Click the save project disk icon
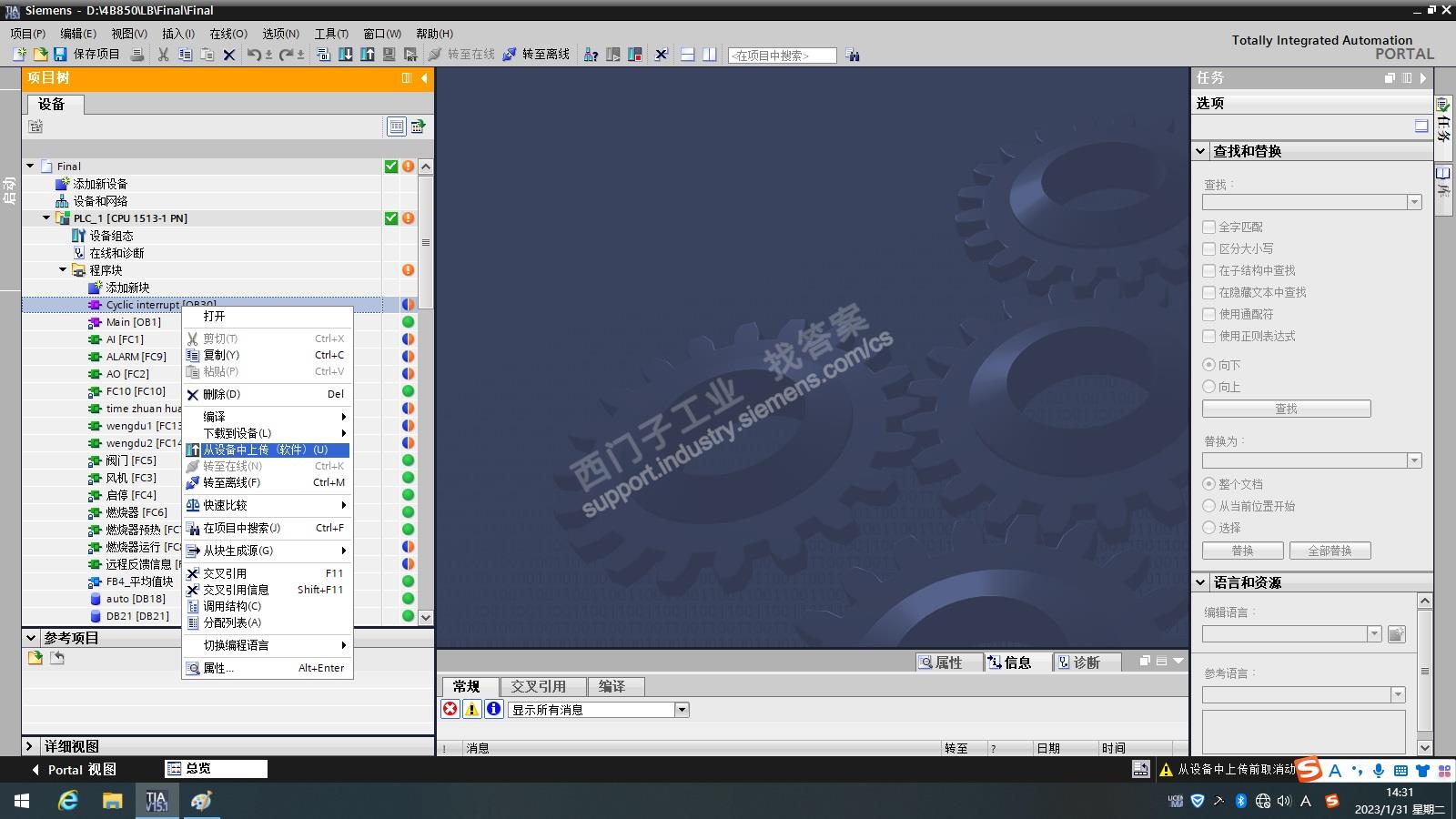This screenshot has height=819, width=1456. (x=60, y=55)
